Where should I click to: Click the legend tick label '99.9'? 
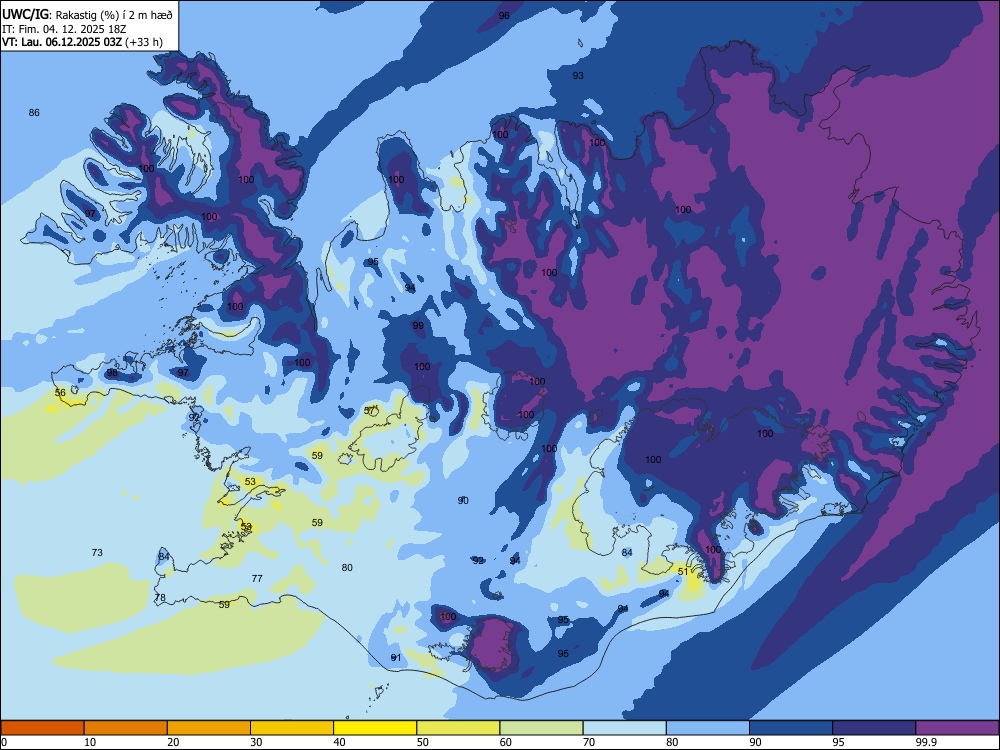(x=926, y=742)
